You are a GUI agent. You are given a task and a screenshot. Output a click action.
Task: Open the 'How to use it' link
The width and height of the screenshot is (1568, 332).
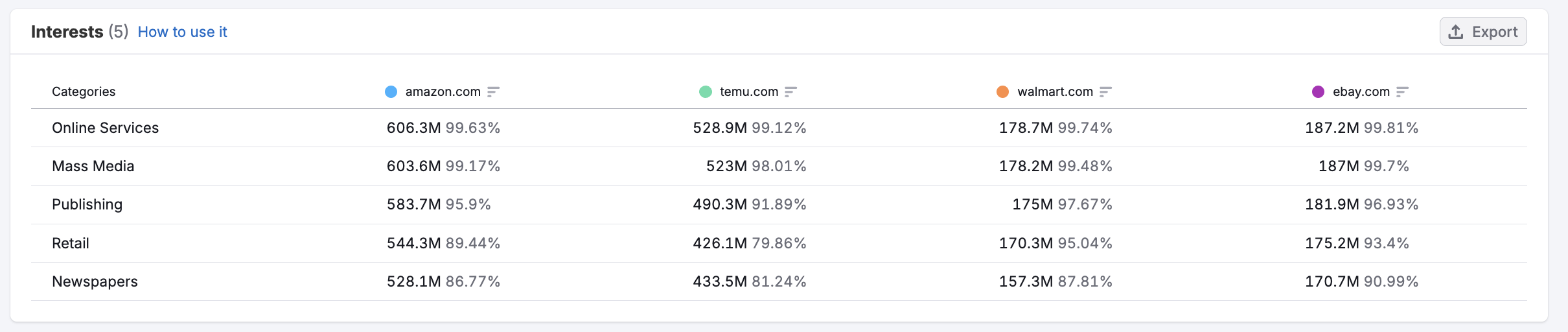tap(182, 32)
